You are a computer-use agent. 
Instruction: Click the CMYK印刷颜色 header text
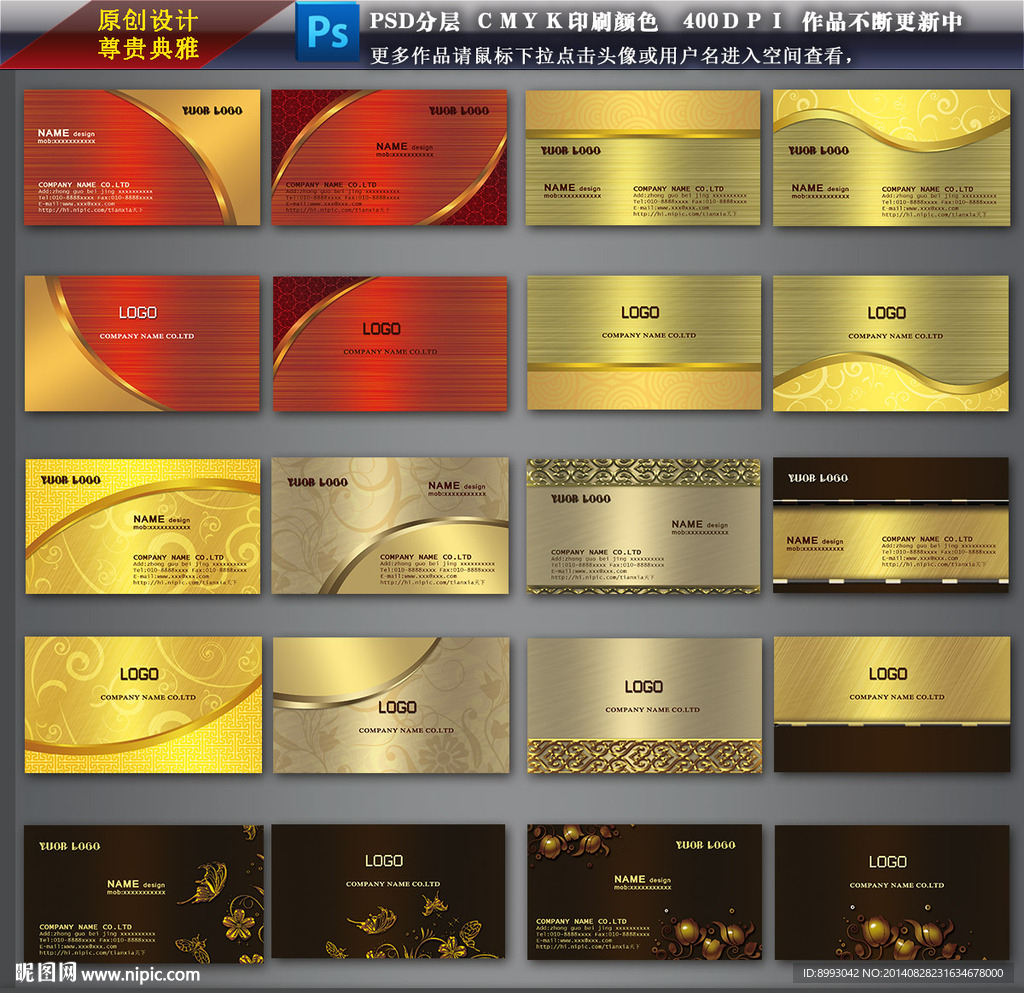[568, 21]
